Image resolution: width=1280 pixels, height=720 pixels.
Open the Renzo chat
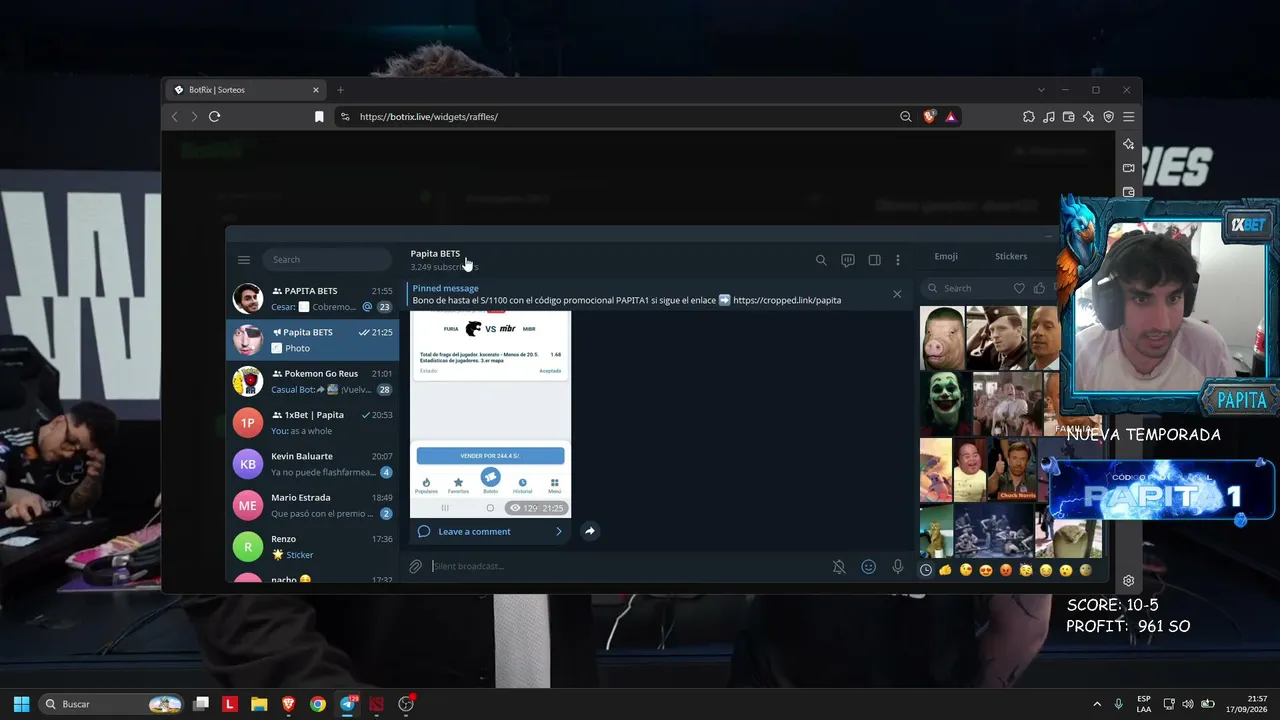(312, 546)
